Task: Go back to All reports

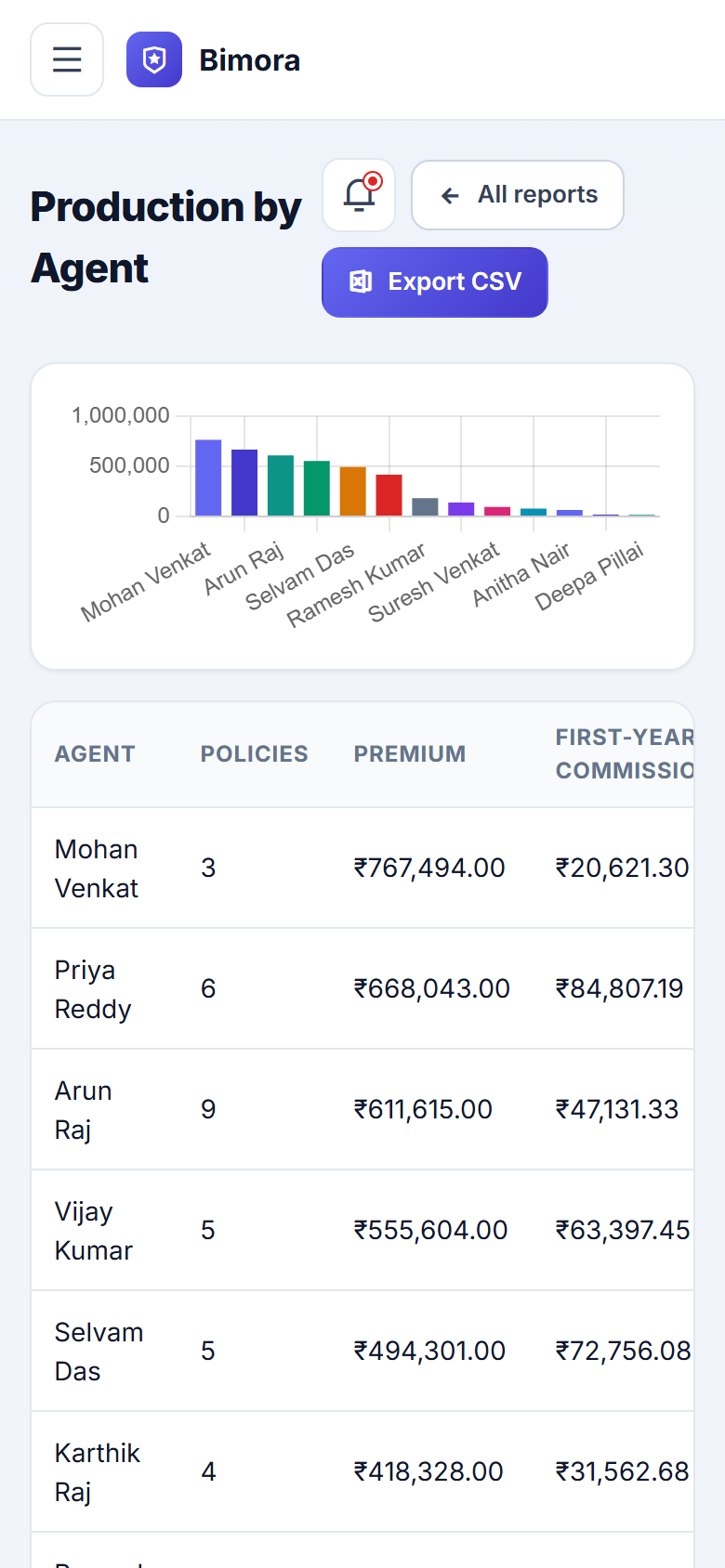Action: [518, 195]
